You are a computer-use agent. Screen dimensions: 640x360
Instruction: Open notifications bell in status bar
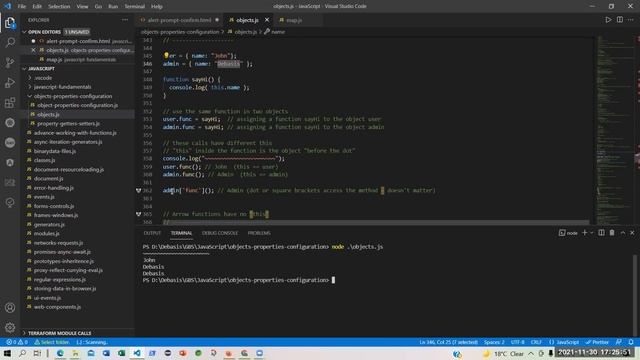pos(631,342)
